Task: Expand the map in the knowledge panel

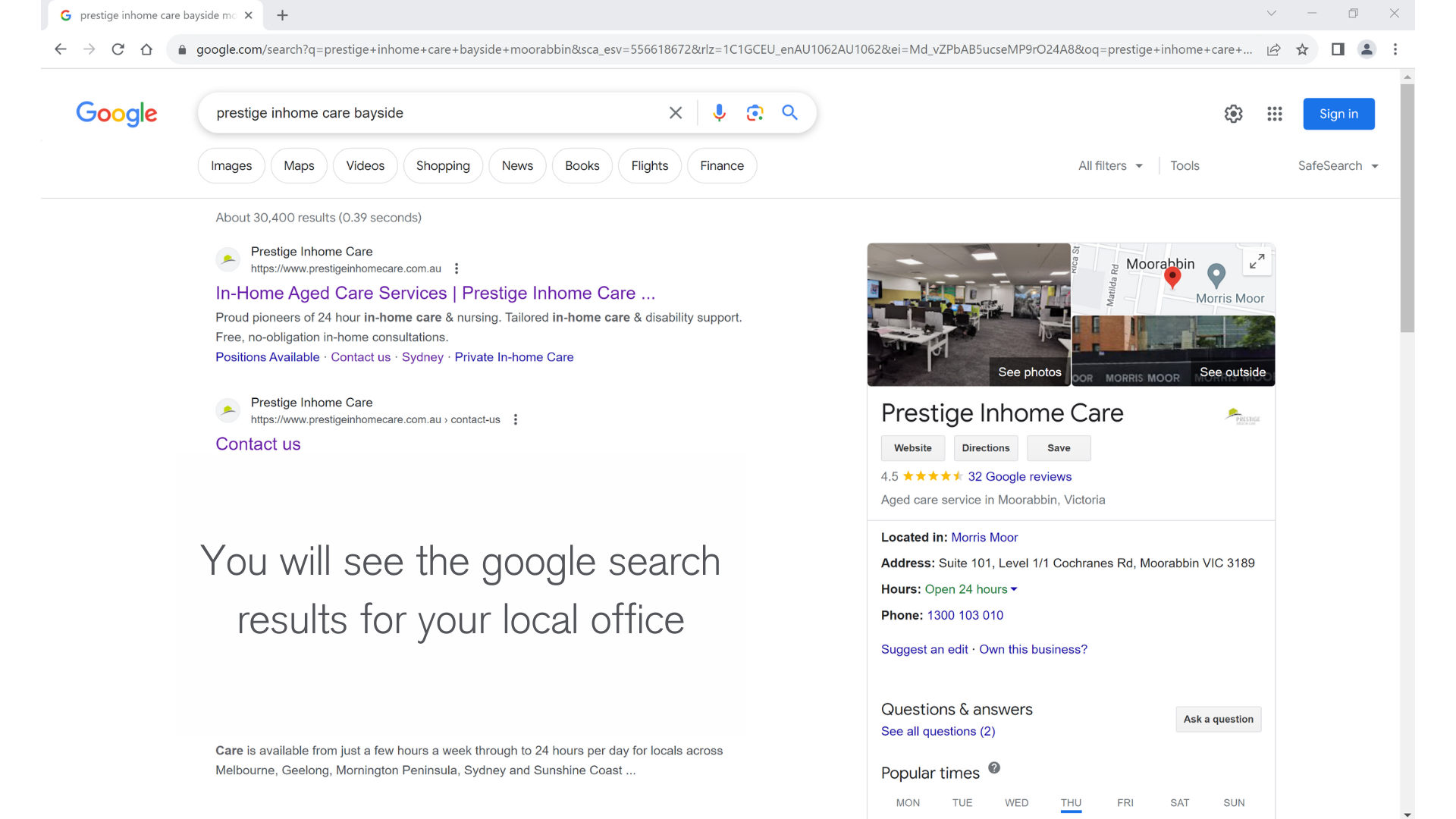Action: pyautogui.click(x=1257, y=262)
